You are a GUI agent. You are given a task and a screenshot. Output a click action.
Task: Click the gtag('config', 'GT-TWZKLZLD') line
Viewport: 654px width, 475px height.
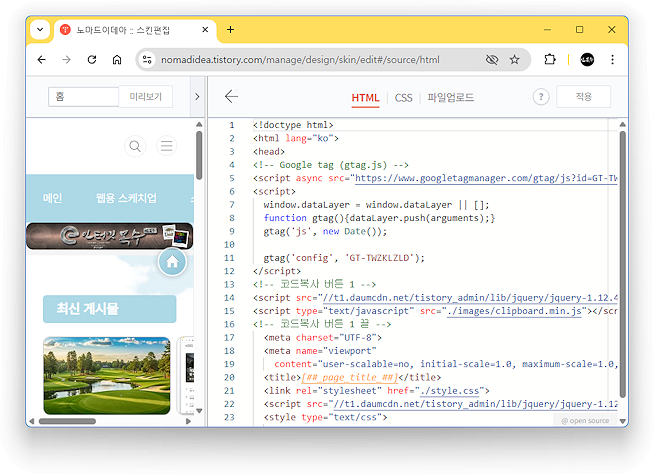344,258
